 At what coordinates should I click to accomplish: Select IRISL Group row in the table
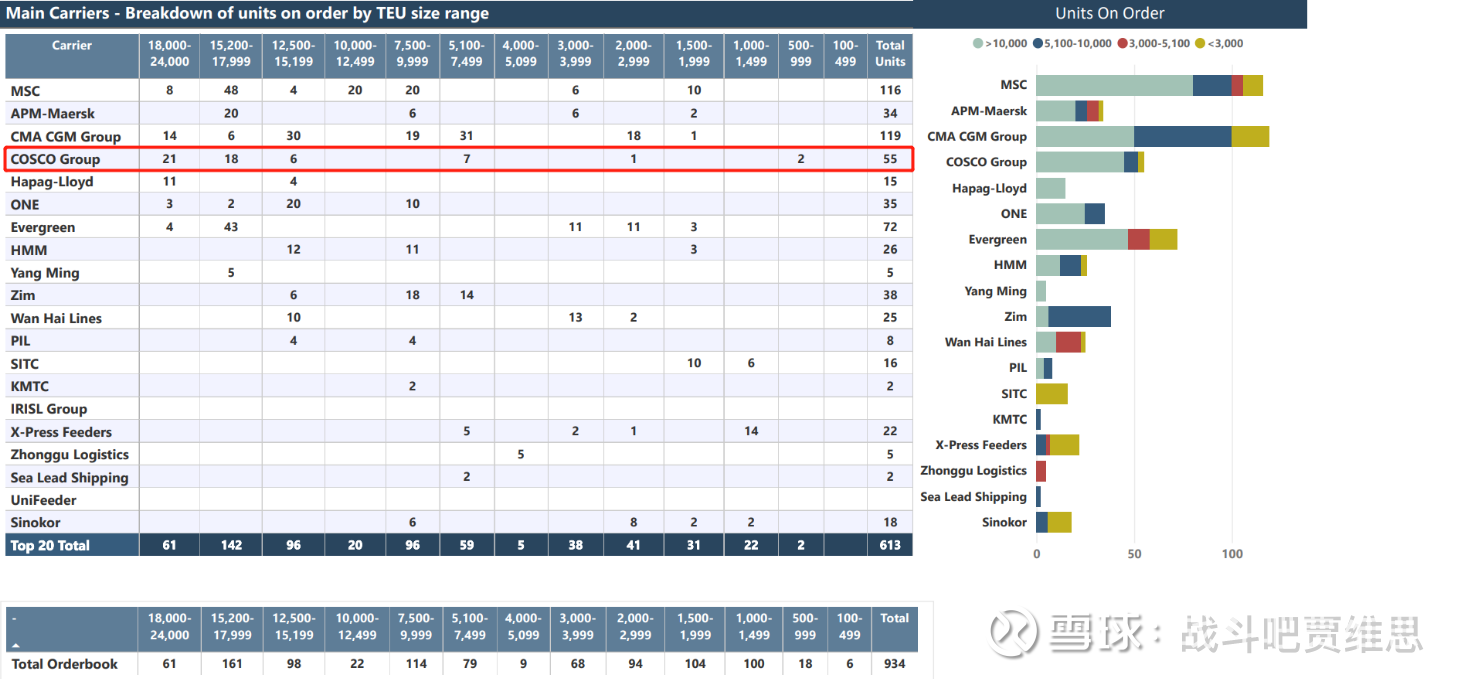pos(459,409)
